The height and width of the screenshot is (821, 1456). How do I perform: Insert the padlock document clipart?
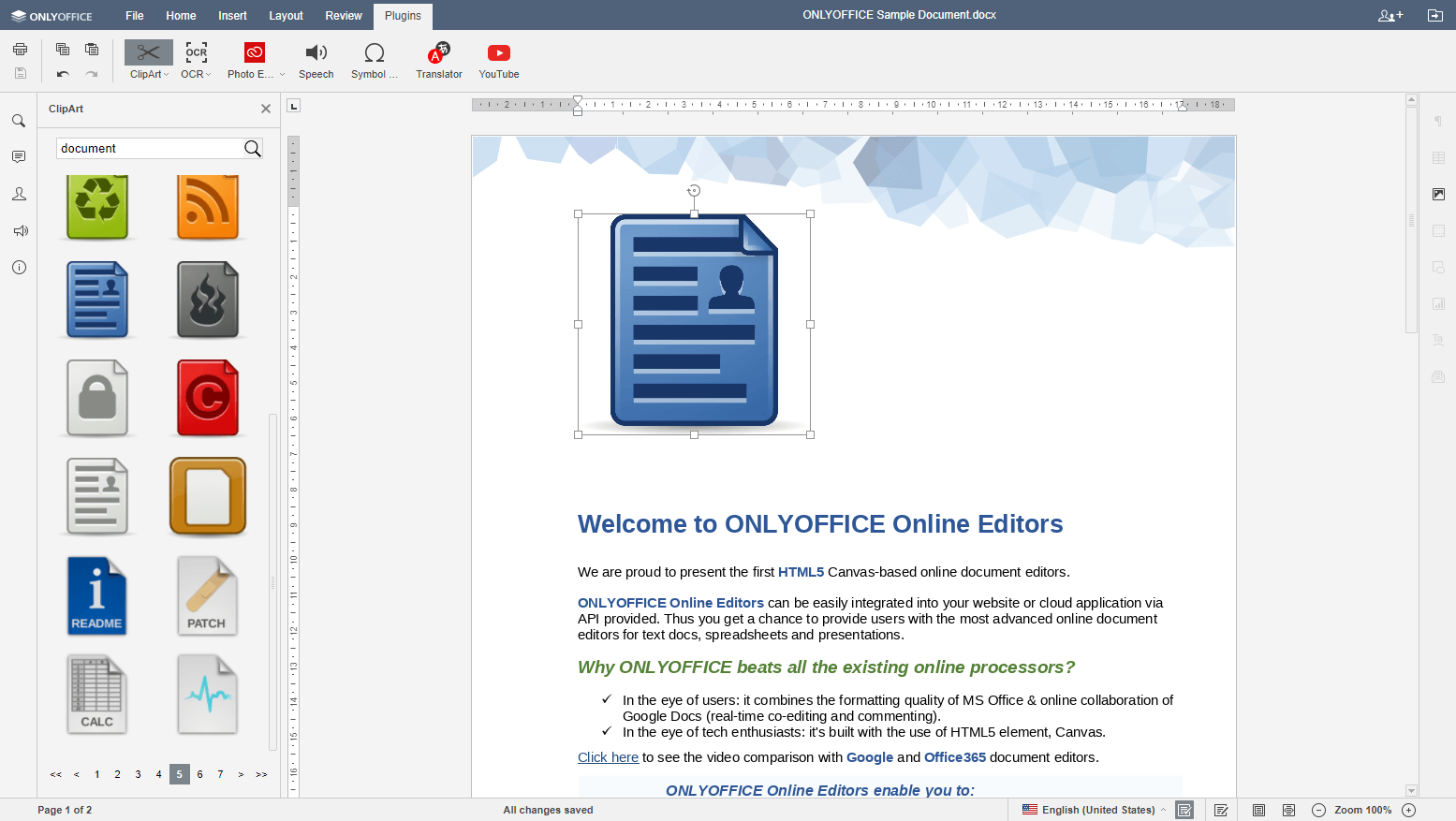[x=97, y=398]
